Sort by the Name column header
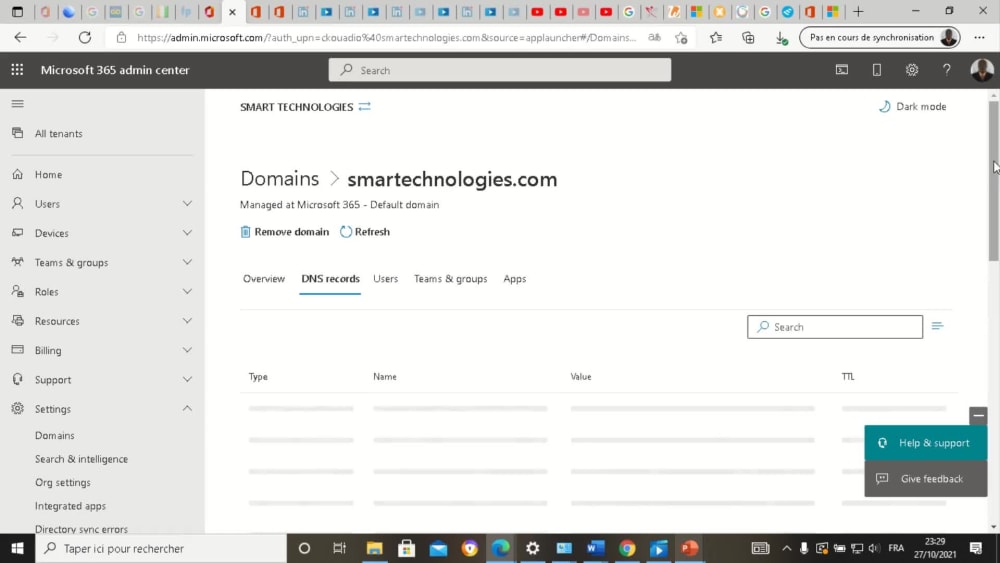The height and width of the screenshot is (563, 1000). [385, 377]
